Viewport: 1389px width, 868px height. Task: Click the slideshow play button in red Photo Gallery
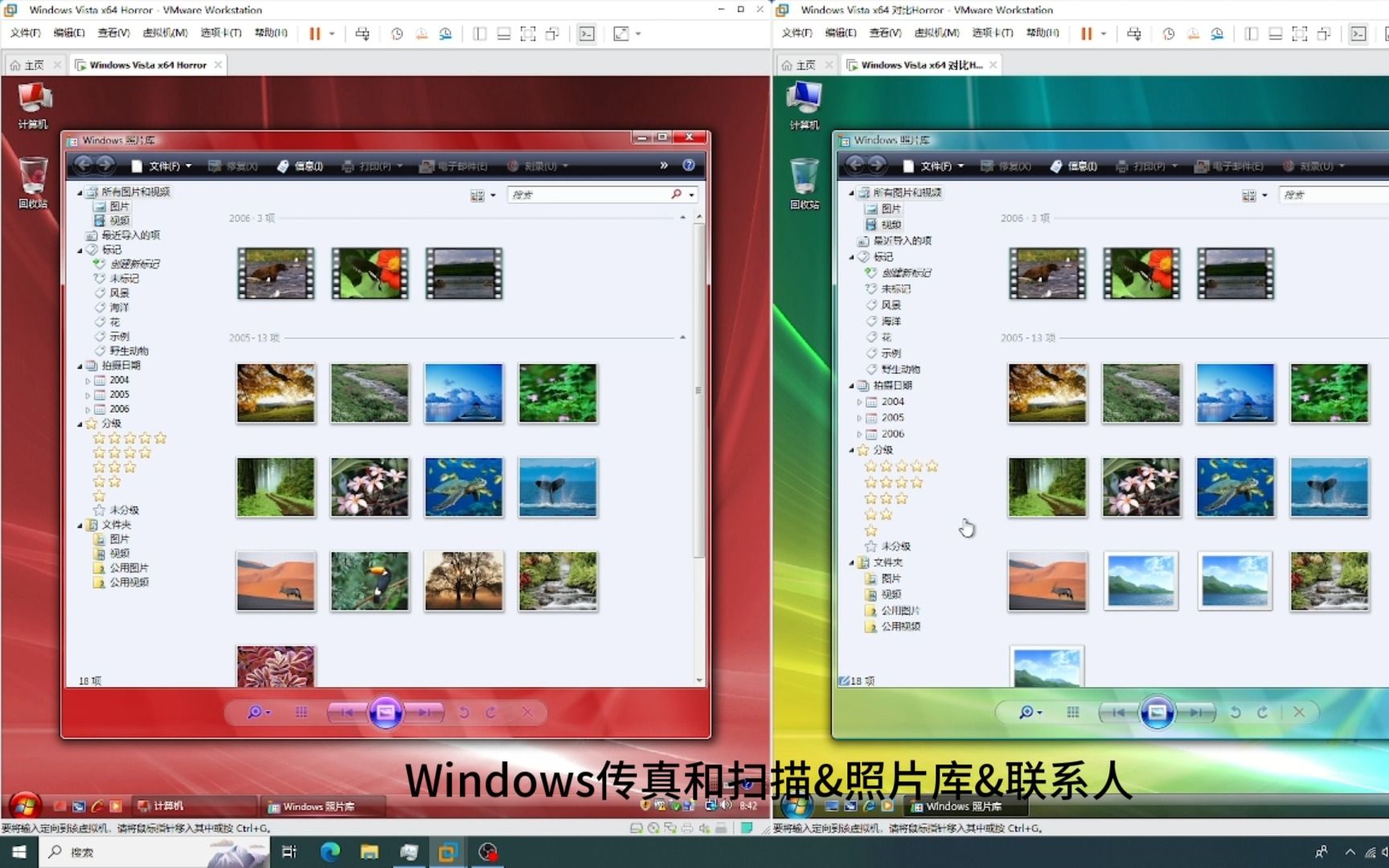coord(385,712)
